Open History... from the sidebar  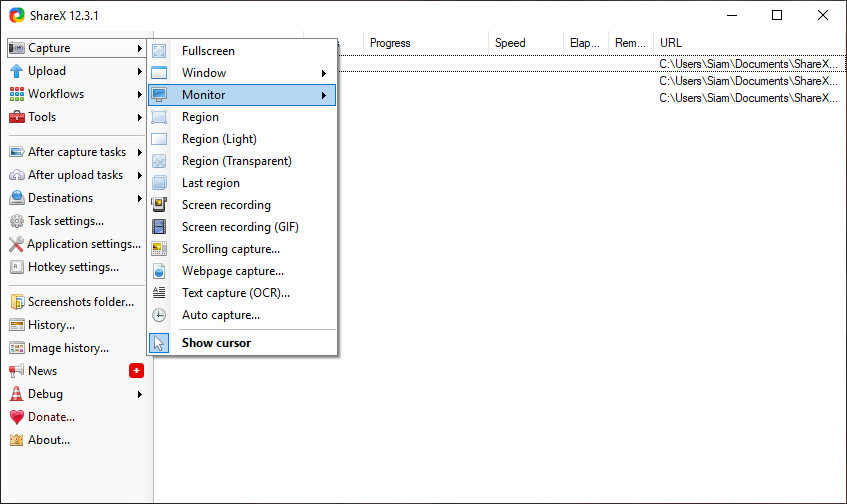(x=51, y=325)
